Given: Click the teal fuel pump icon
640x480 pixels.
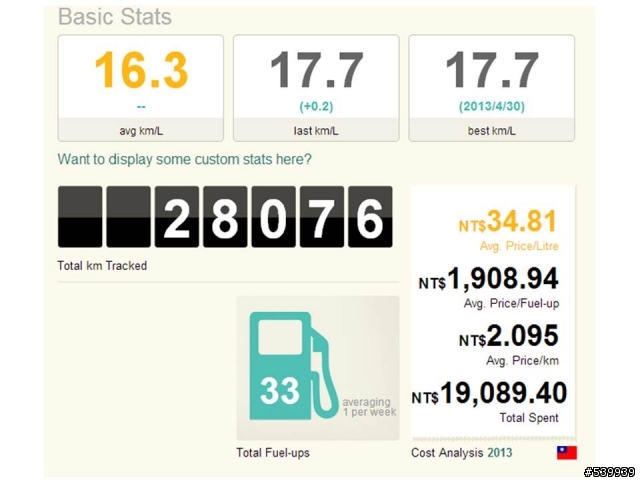Looking at the screenshot, I should point(293,366).
